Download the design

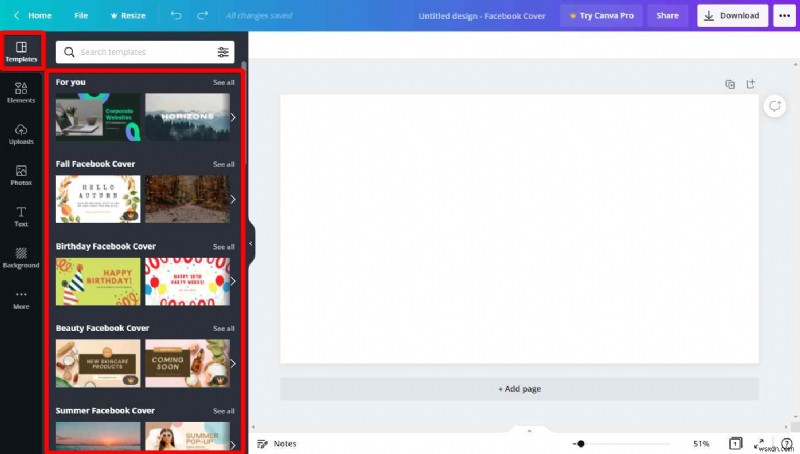pos(732,16)
